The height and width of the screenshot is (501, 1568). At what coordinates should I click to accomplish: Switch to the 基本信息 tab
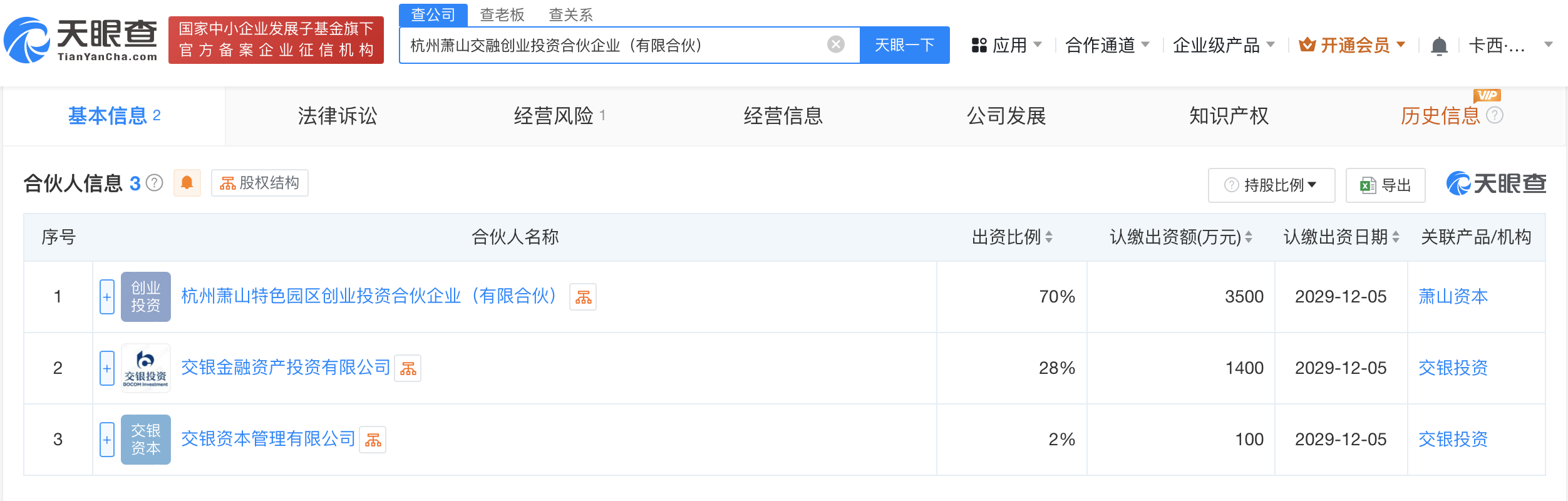click(x=114, y=116)
